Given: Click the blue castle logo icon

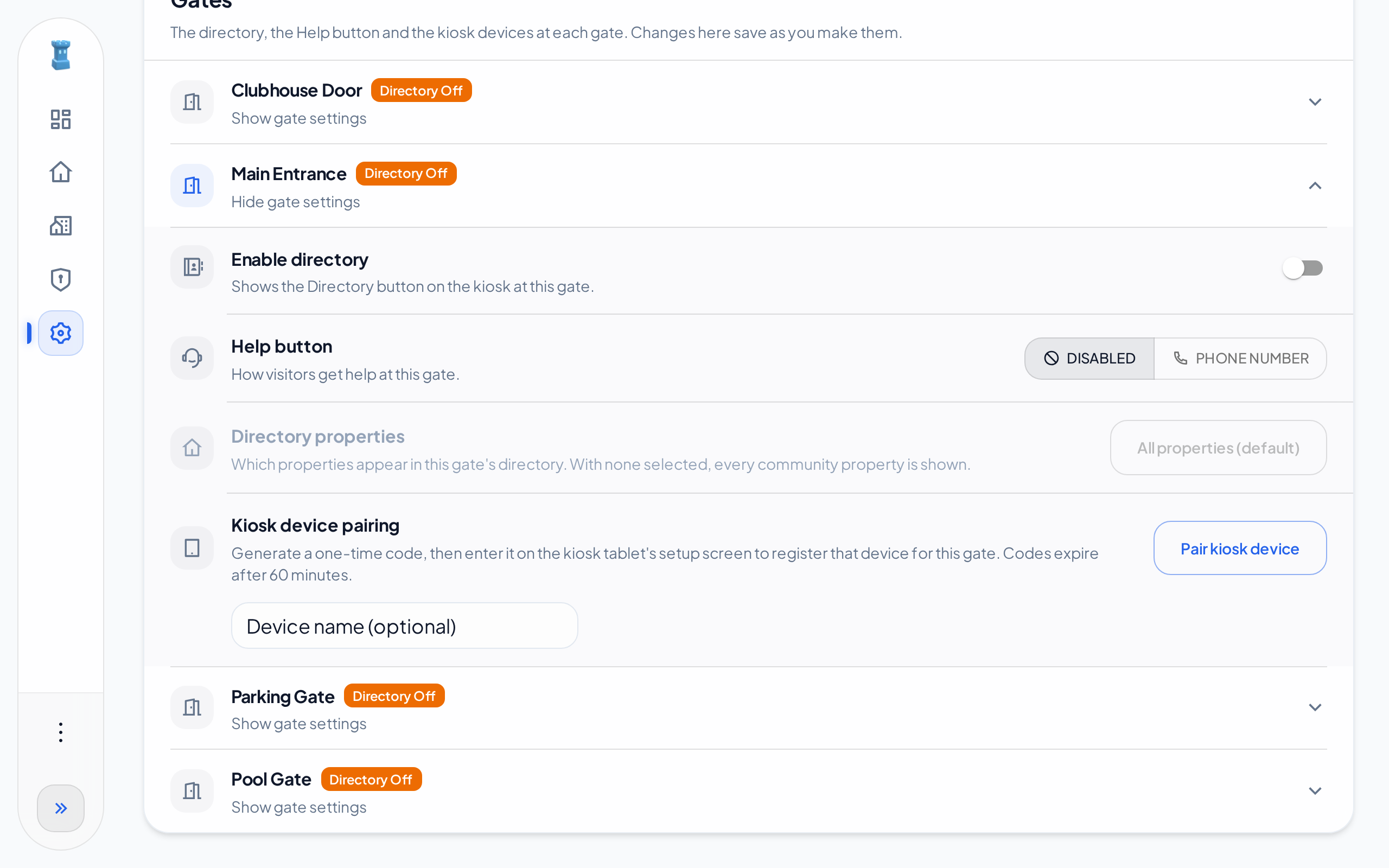Looking at the screenshot, I should click(x=61, y=55).
